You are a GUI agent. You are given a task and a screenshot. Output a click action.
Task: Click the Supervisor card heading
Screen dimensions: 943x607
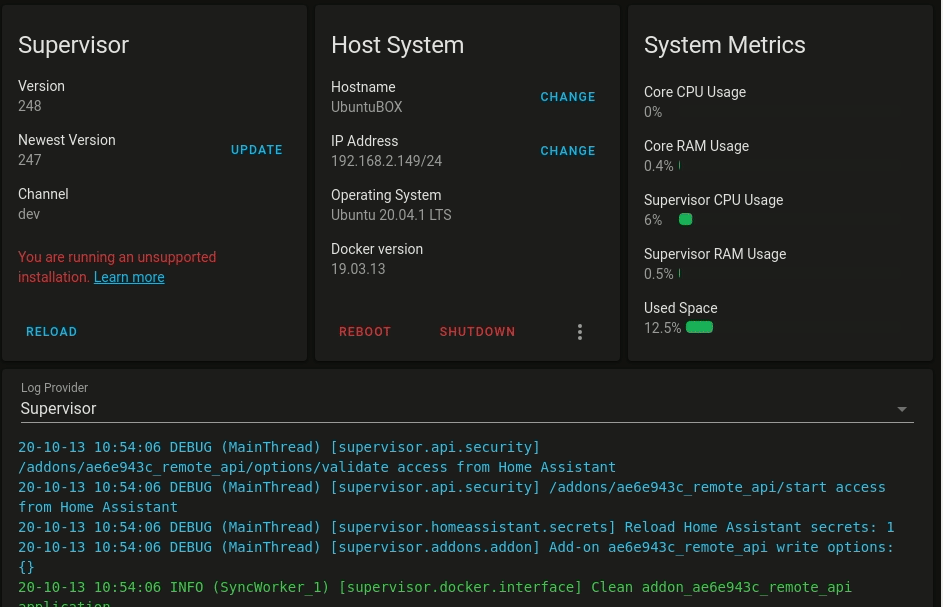(x=73, y=45)
